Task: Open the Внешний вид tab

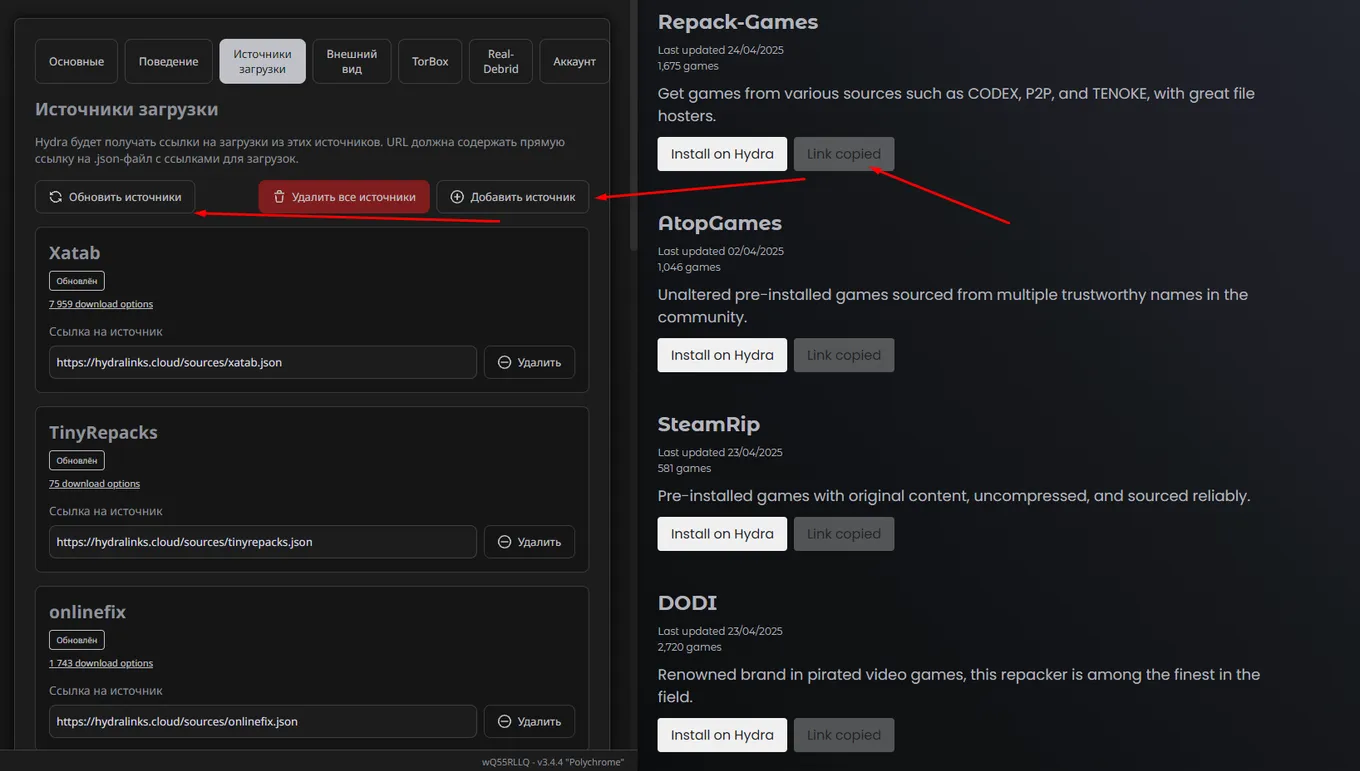Action: coord(352,61)
